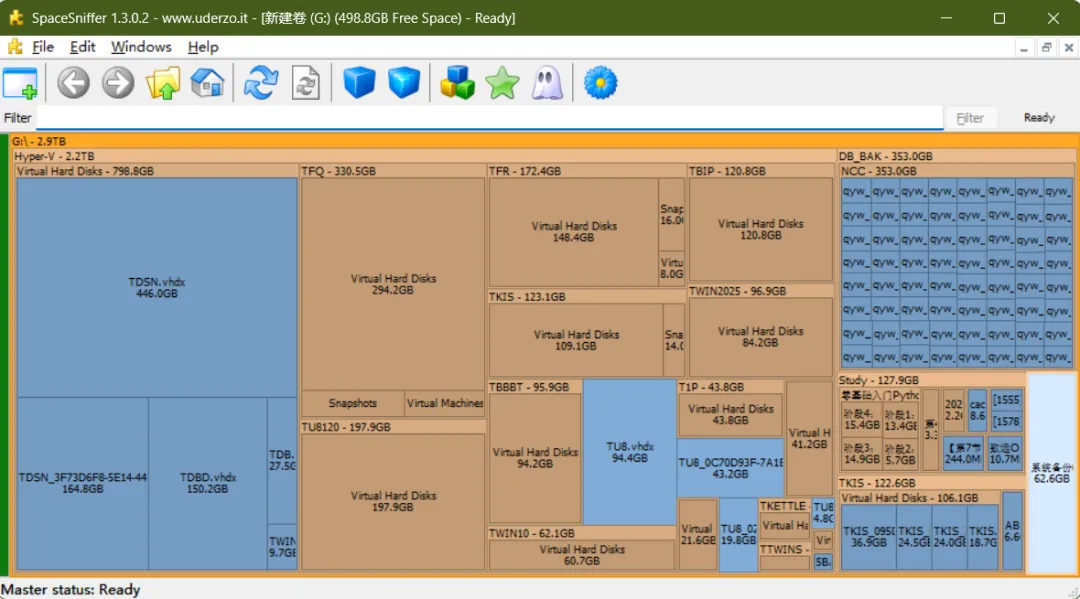Select the 62.6GB light blue block

[1051, 473]
